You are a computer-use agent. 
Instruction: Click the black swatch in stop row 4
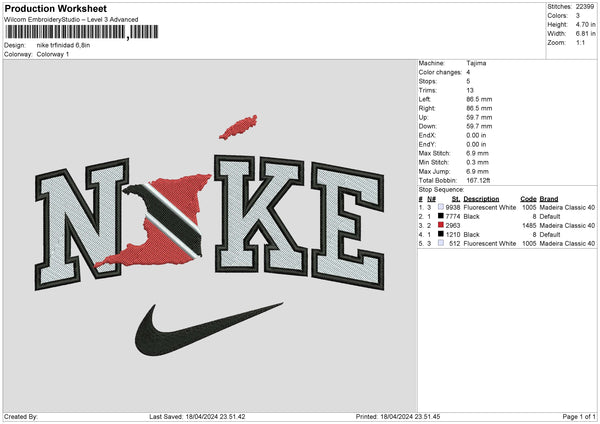[441, 234]
